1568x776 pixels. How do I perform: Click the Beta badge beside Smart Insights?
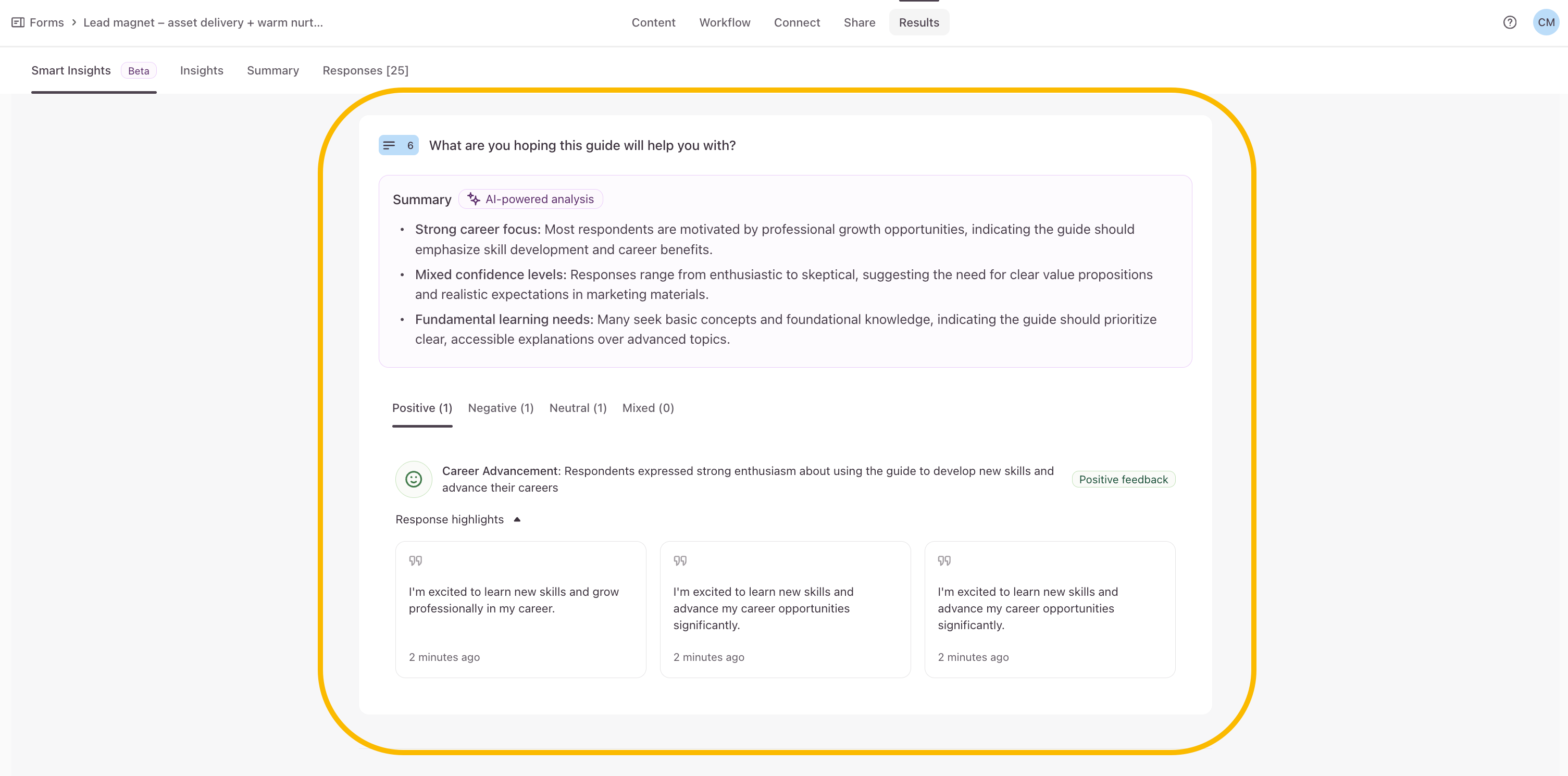click(x=138, y=71)
